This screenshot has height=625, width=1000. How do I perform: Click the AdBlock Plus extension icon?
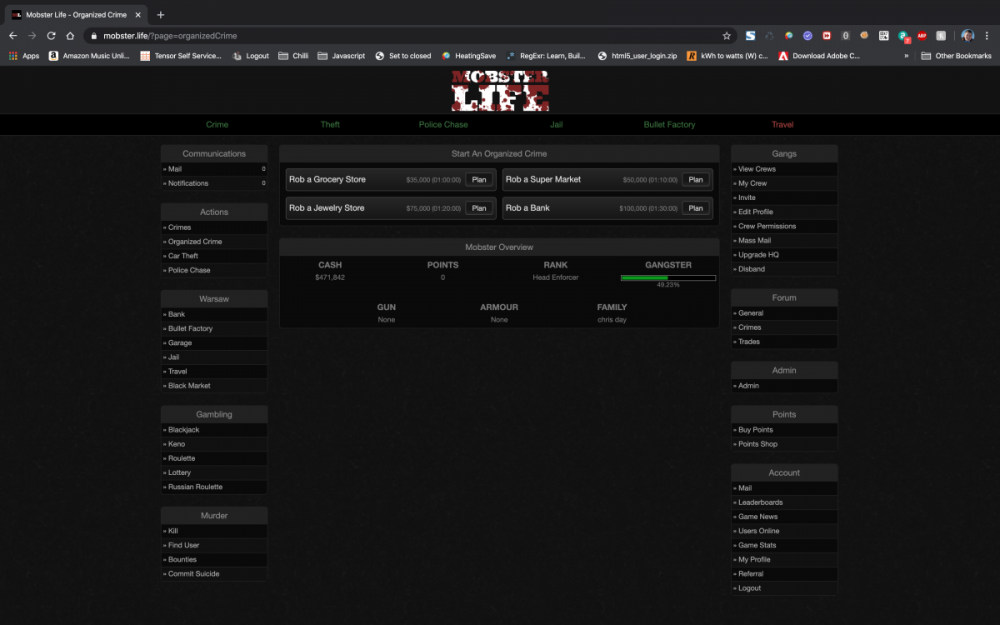click(x=922, y=35)
